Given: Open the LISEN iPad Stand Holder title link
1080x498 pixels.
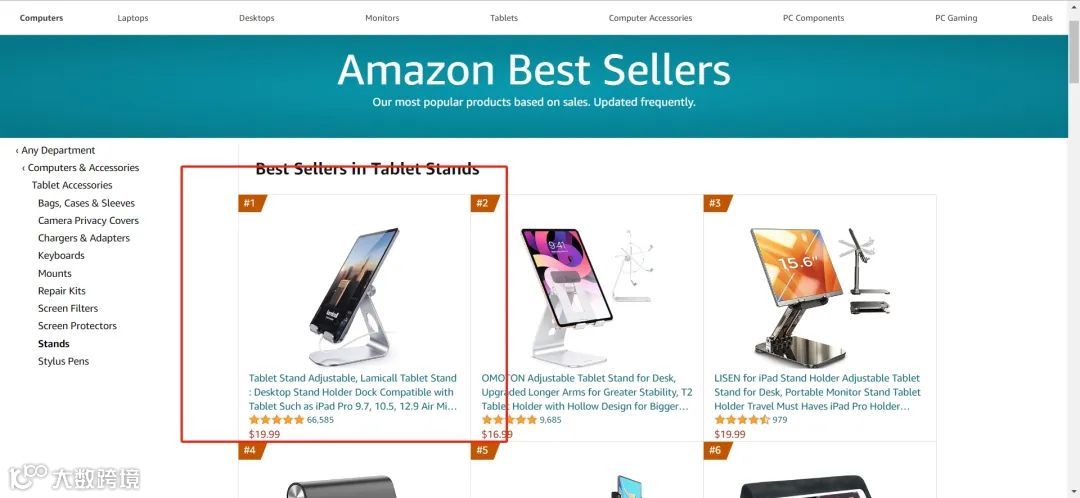Looking at the screenshot, I should (x=818, y=392).
